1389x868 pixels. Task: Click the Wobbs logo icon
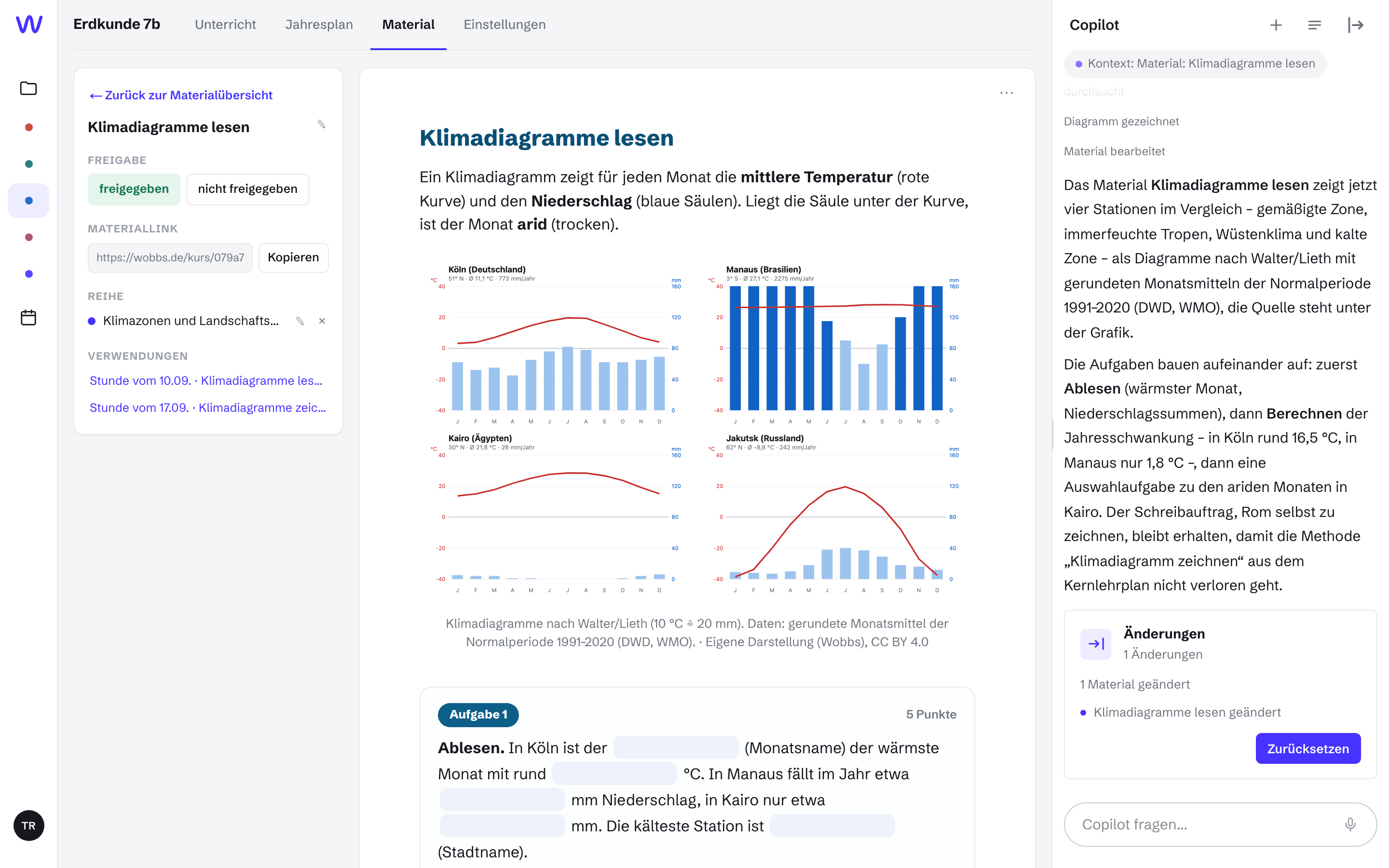tap(29, 24)
